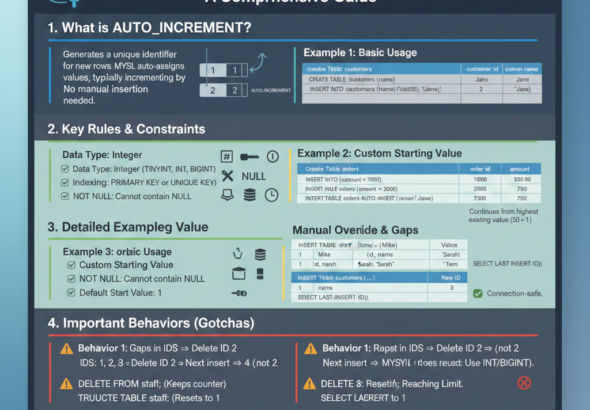Image resolution: width=590 pixels, height=410 pixels.
Task: Click the AUTO.INCREMENT label beside the counter boxes
Action: 271,90
